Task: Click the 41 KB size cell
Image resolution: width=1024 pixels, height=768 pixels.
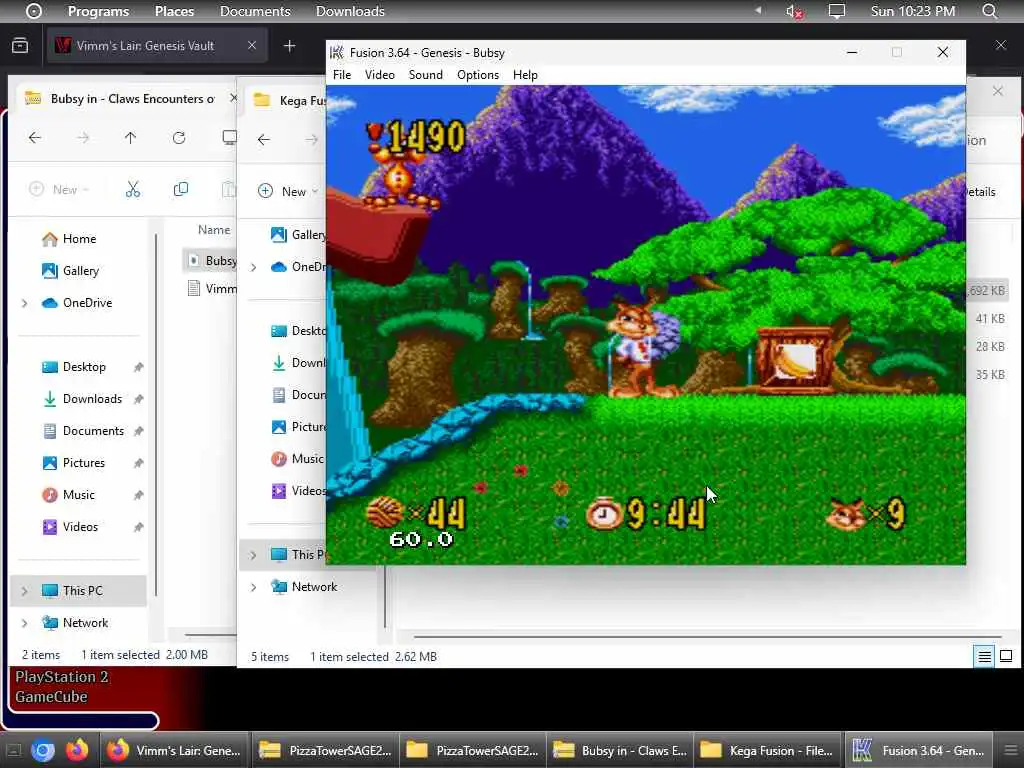Action: [990, 319]
